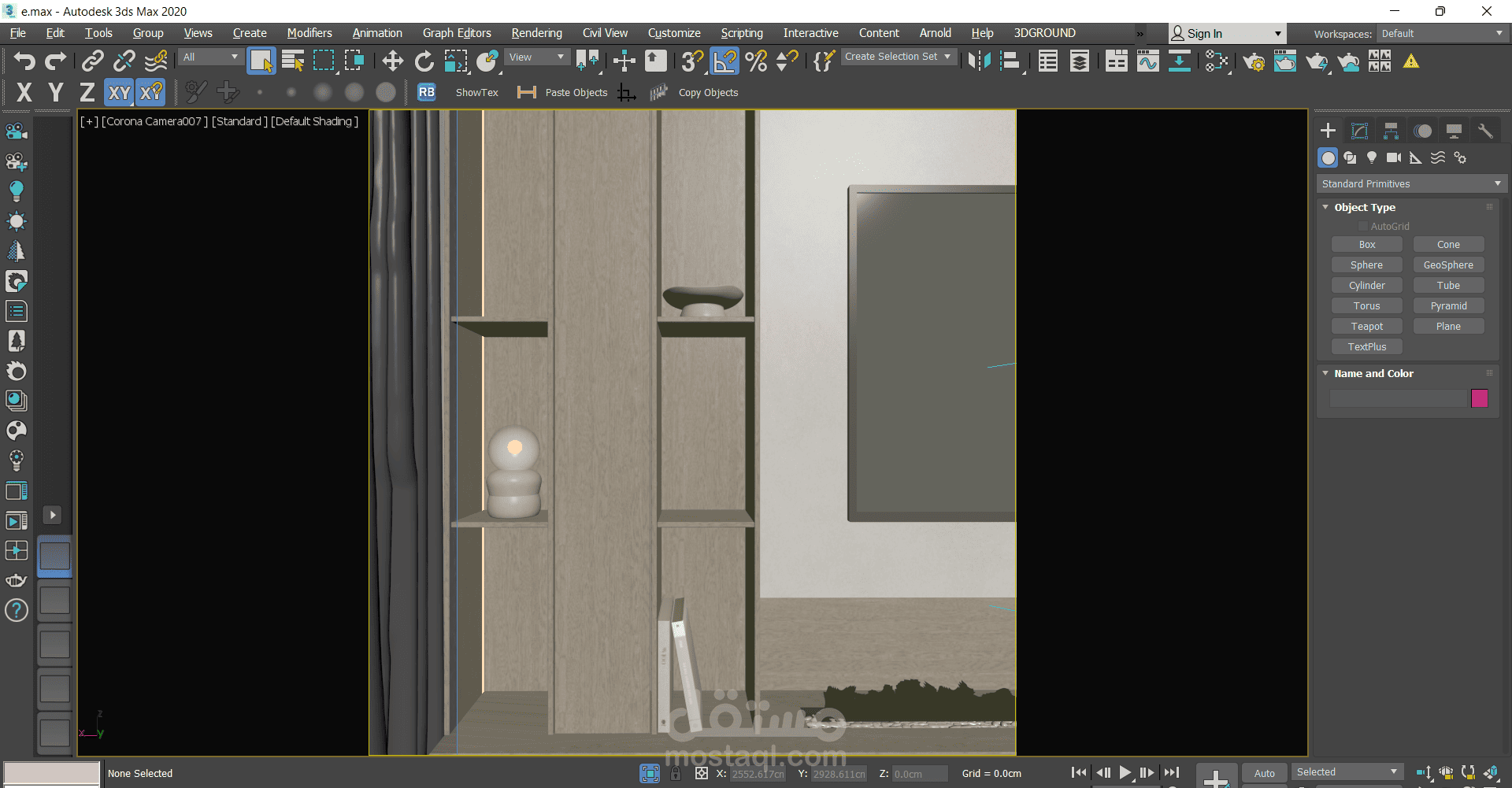The image size is (1512, 788).
Task: Open the Standard Primitives dropdown
Action: [x=1411, y=183]
